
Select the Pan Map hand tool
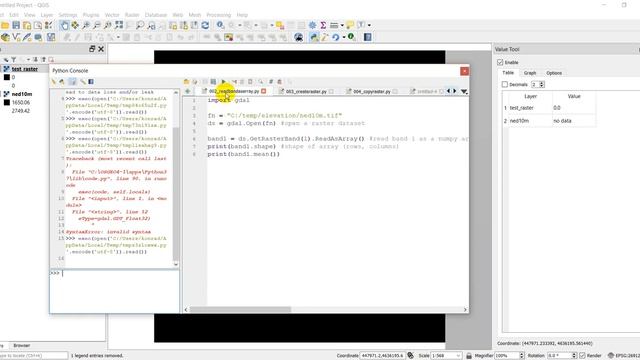(x=64, y=25)
